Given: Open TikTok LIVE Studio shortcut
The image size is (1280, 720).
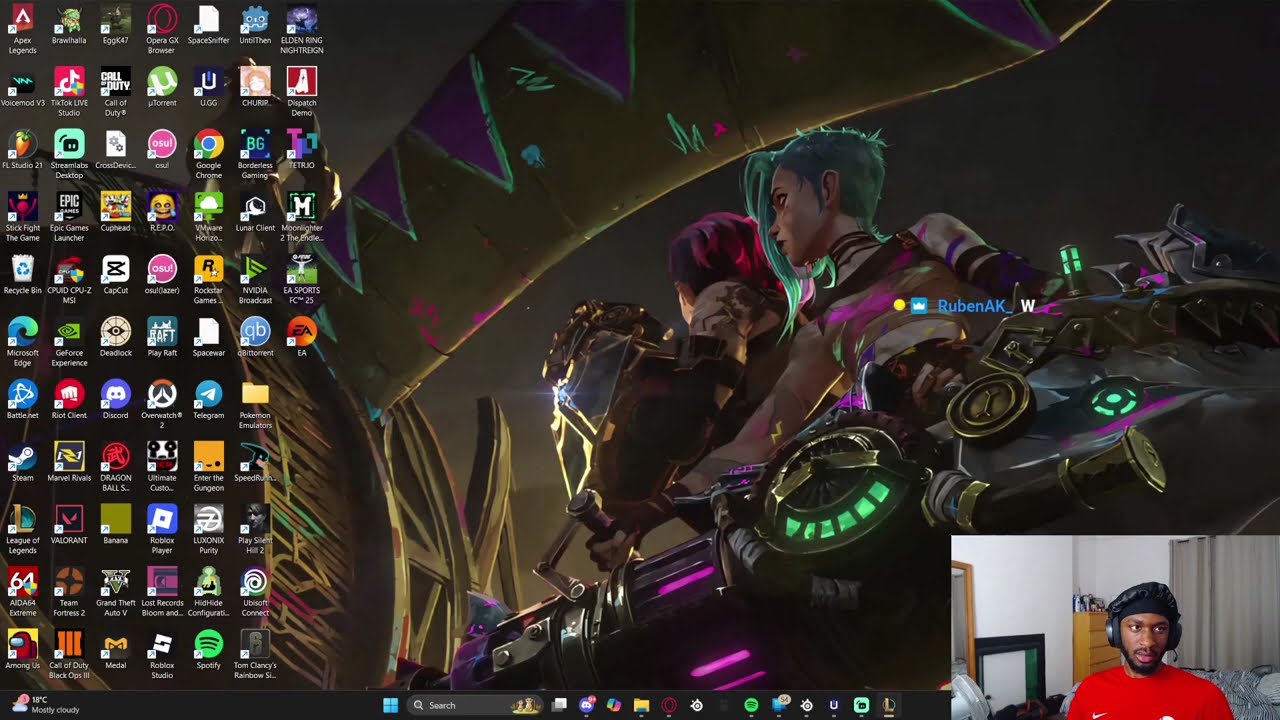Looking at the screenshot, I should (69, 92).
